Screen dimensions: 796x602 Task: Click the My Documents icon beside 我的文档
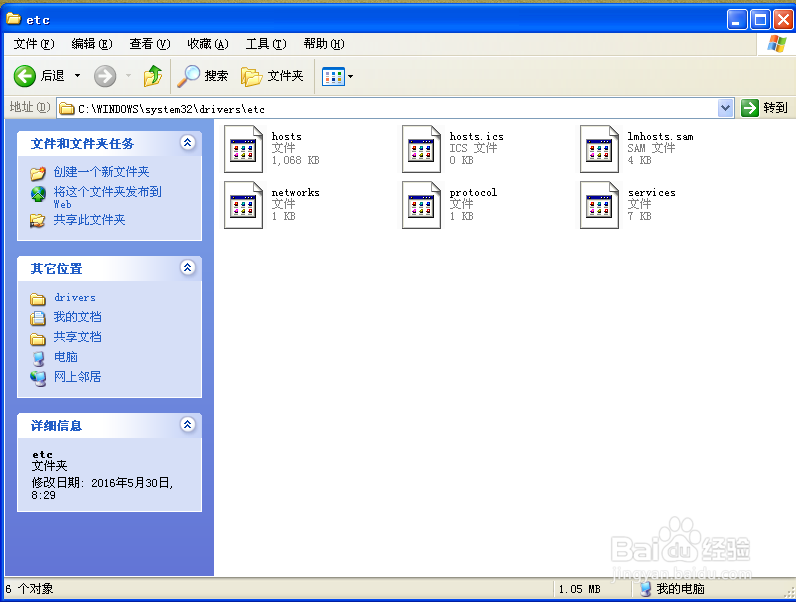coord(38,318)
